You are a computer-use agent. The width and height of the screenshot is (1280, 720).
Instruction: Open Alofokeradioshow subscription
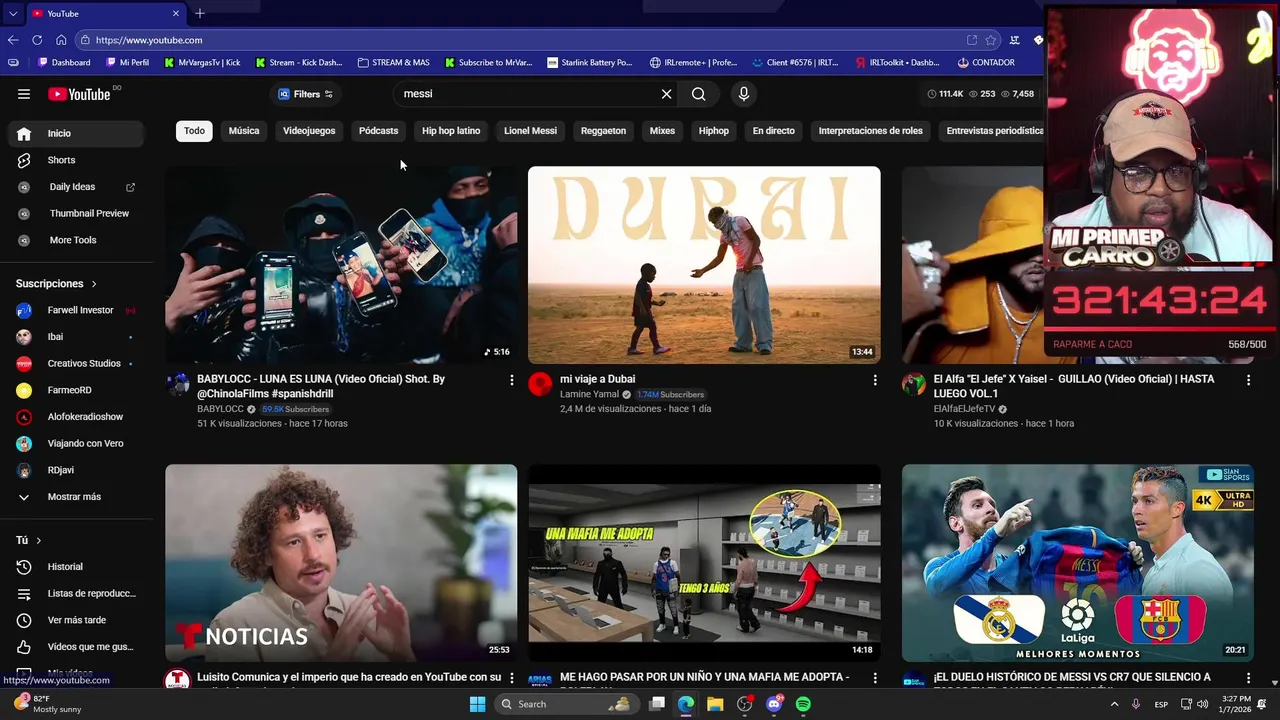(x=76, y=417)
